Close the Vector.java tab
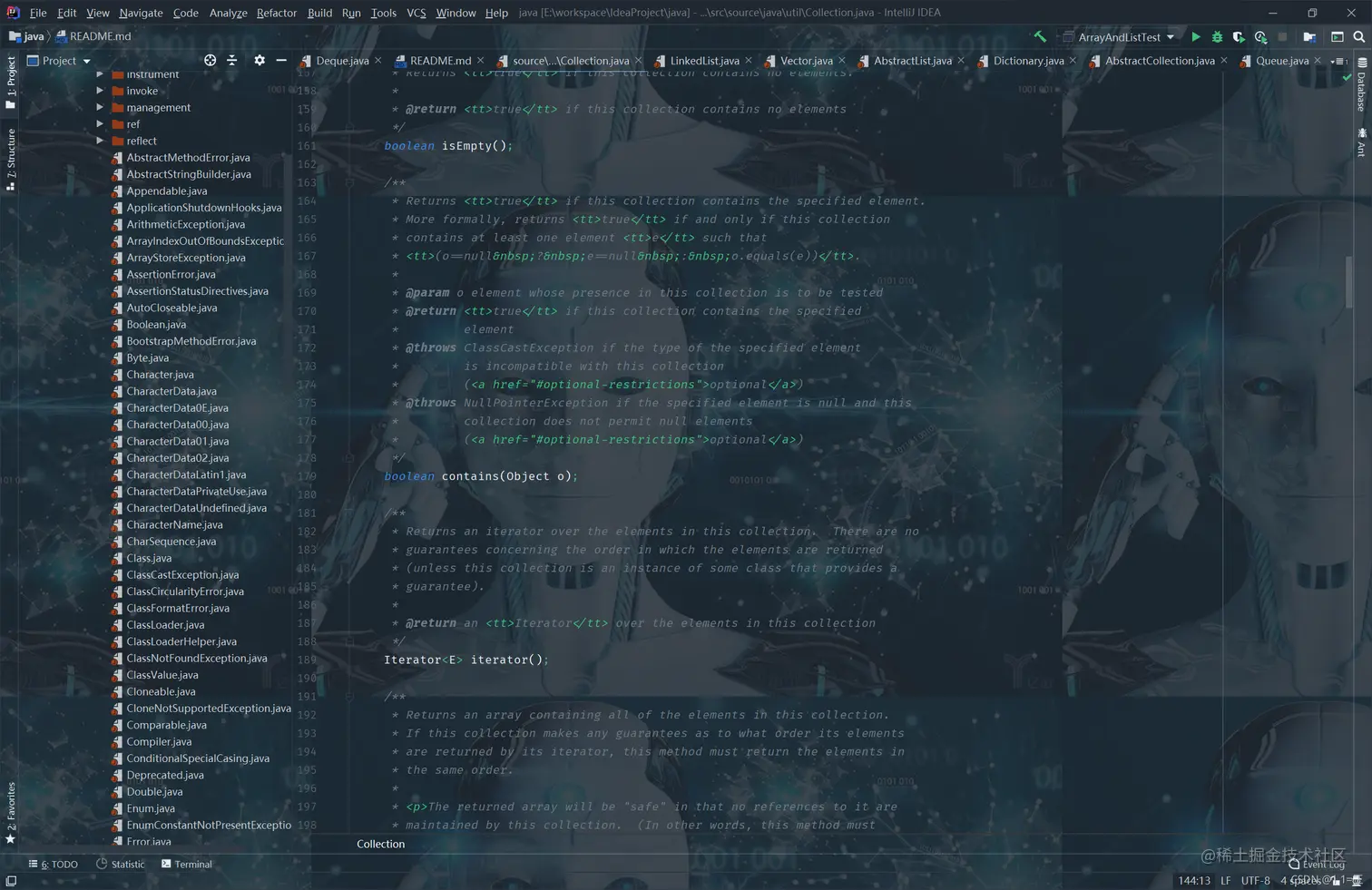 (x=842, y=61)
